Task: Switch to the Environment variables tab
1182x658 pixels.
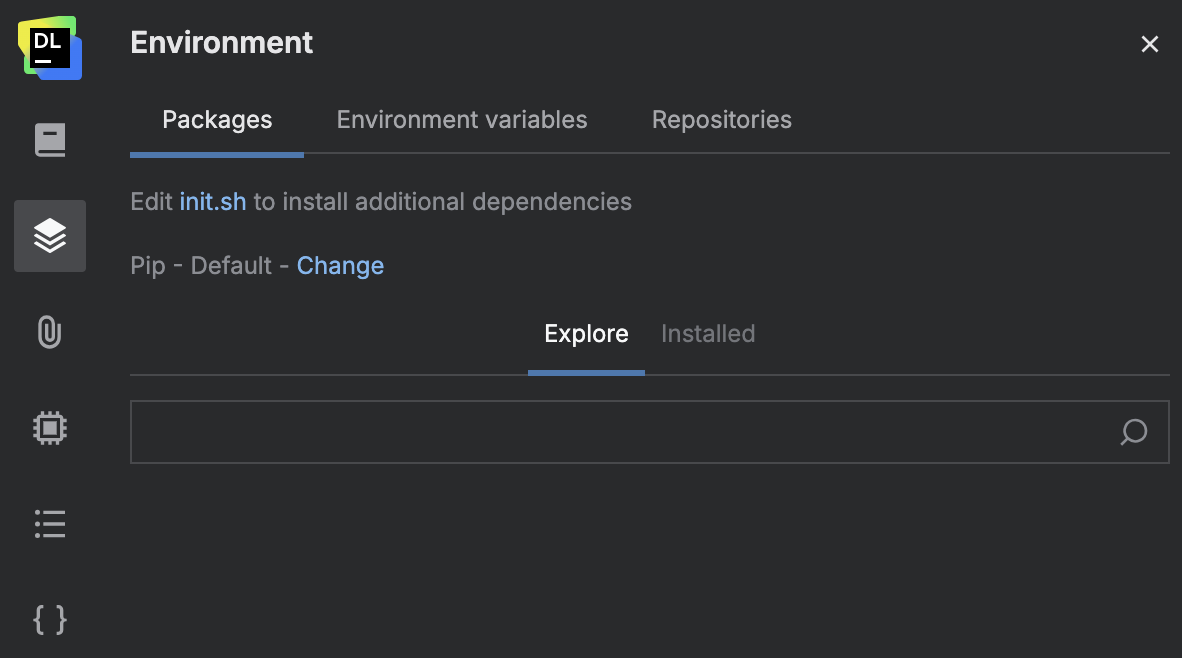Action: [x=461, y=119]
